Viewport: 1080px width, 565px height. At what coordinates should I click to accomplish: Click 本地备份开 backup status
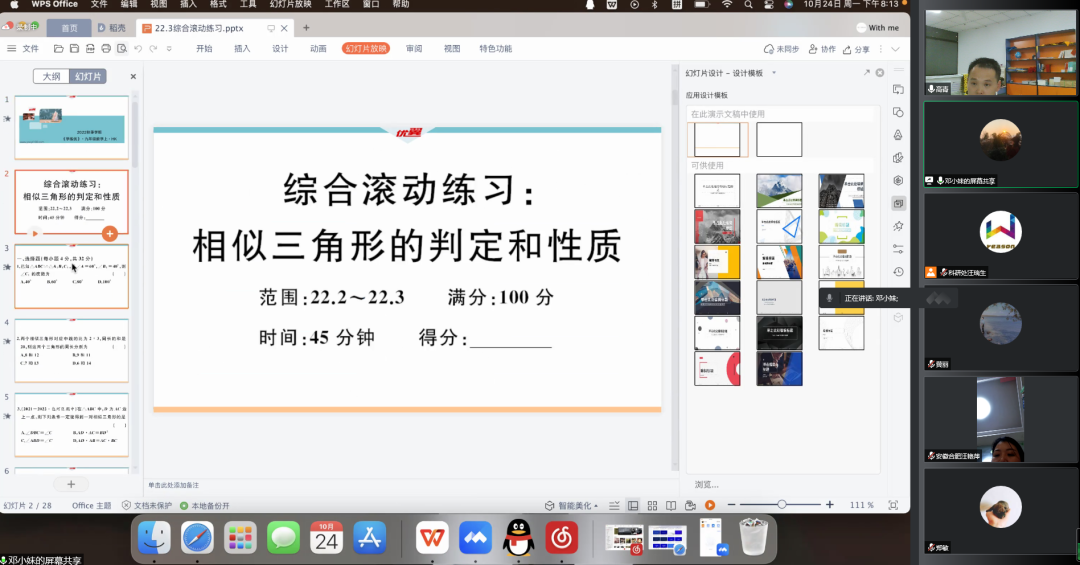(x=205, y=506)
